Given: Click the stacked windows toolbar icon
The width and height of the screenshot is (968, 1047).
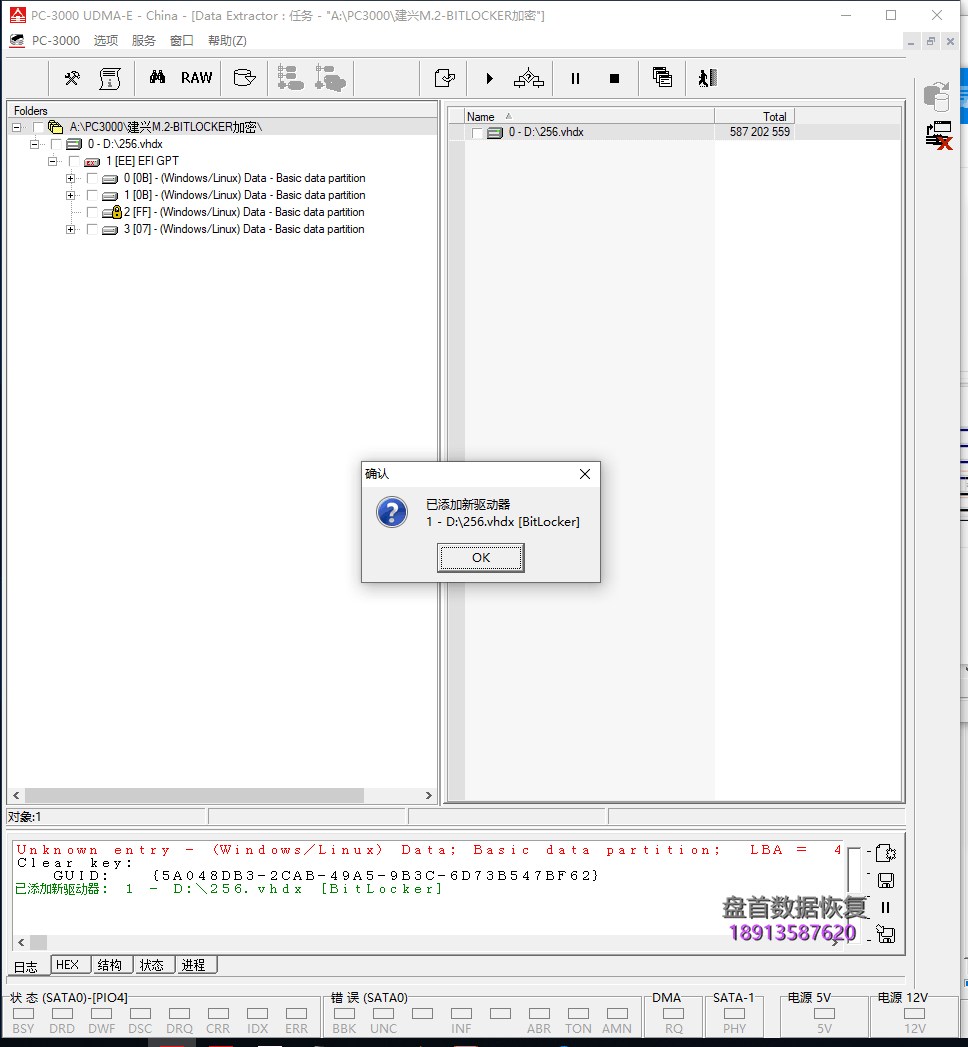Looking at the screenshot, I should pyautogui.click(x=662, y=77).
